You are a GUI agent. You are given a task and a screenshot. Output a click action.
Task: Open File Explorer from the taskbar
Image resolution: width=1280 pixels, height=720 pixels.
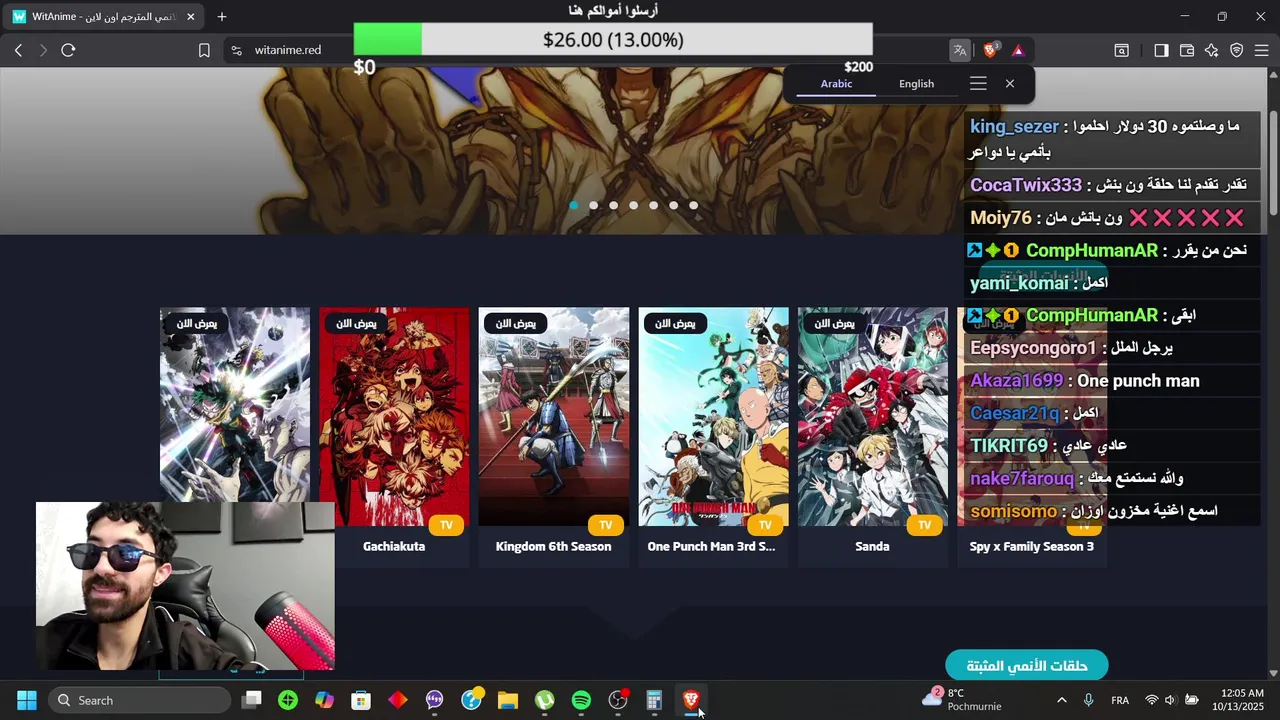pos(508,700)
